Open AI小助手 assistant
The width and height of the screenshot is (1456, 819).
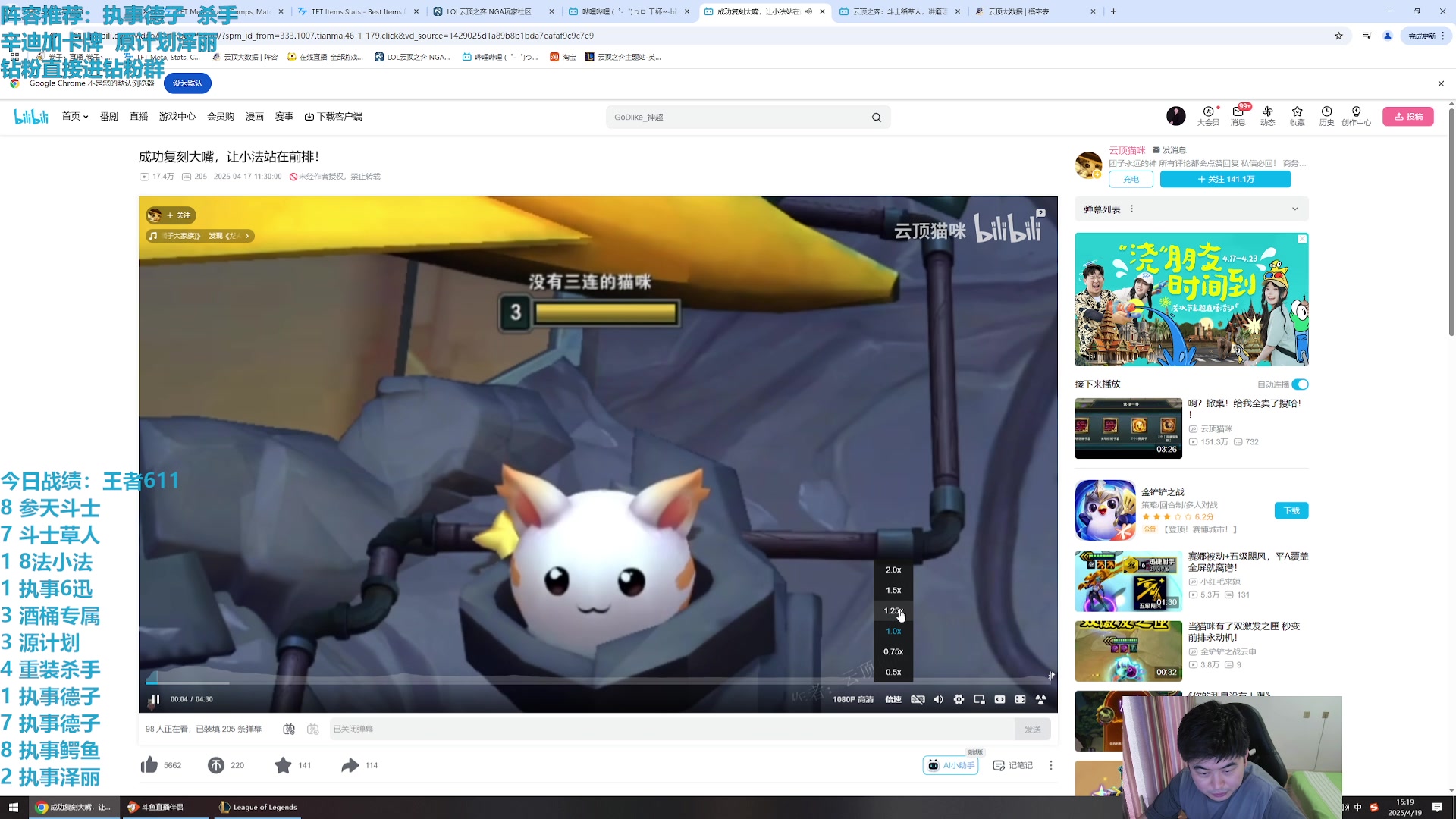tap(950, 765)
